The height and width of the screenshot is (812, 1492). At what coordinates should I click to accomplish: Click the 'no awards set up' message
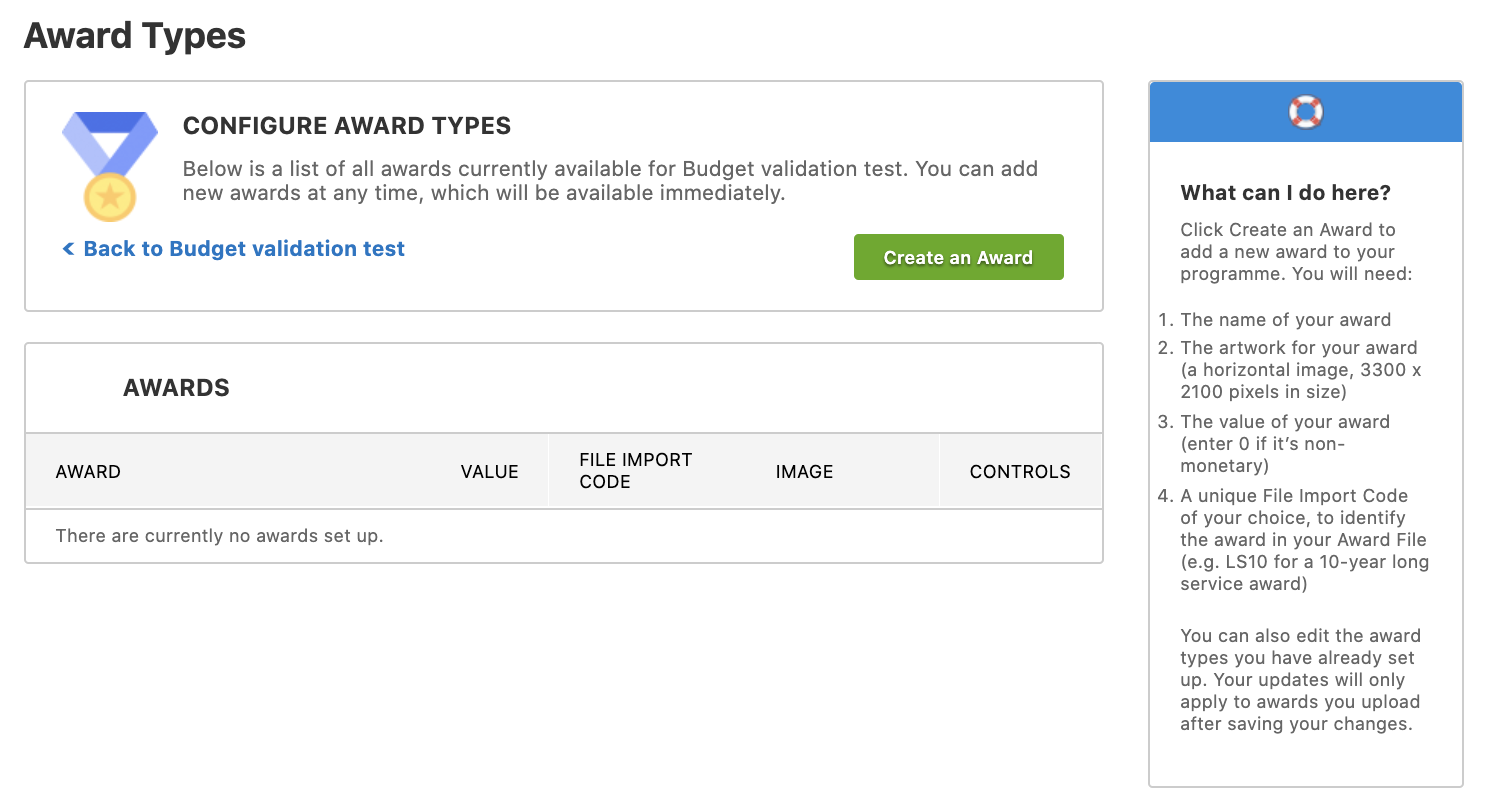click(220, 536)
